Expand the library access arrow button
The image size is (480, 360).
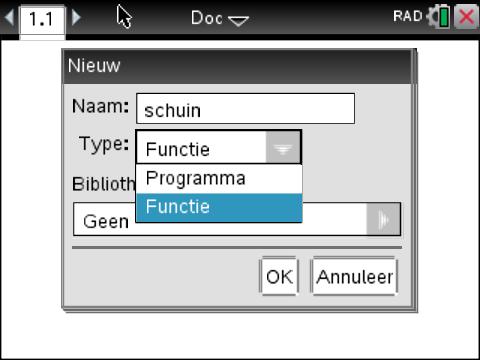(383, 219)
